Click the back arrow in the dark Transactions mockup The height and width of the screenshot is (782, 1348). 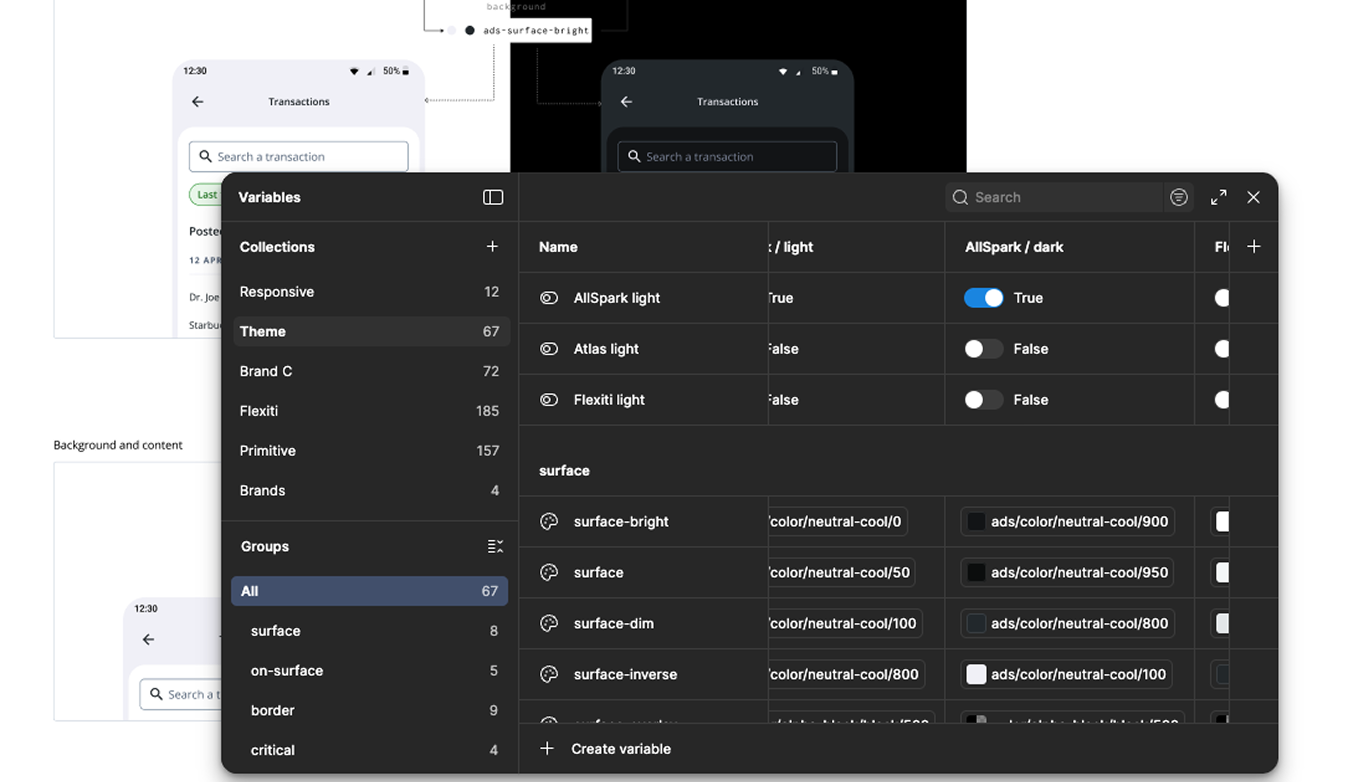pyautogui.click(x=626, y=101)
